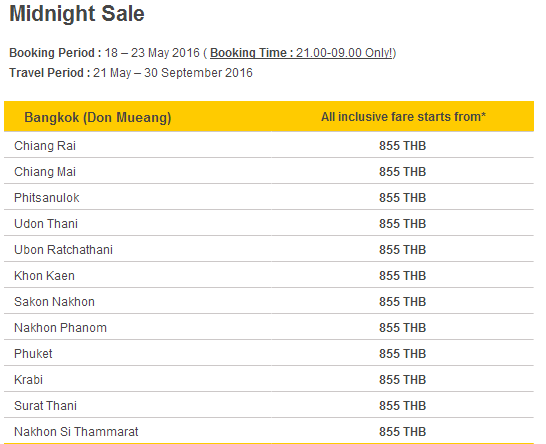Viewport: 546px width, 444px height.
Task: Click the Phitsanulok destination name
Action: pos(47,198)
